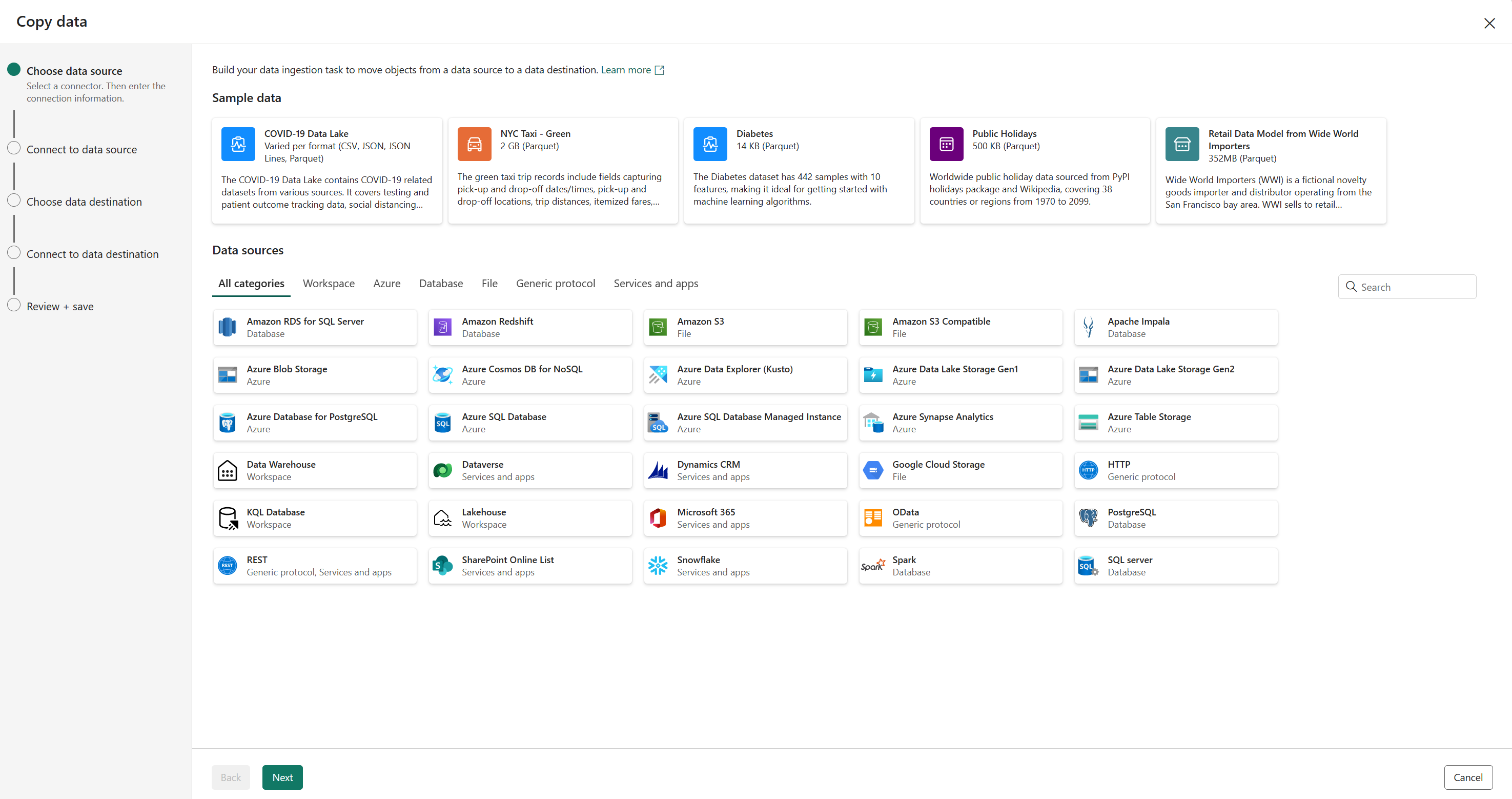Screen dimensions: 1512x799
Task: Switch to the Azure category tab
Action: (385, 283)
